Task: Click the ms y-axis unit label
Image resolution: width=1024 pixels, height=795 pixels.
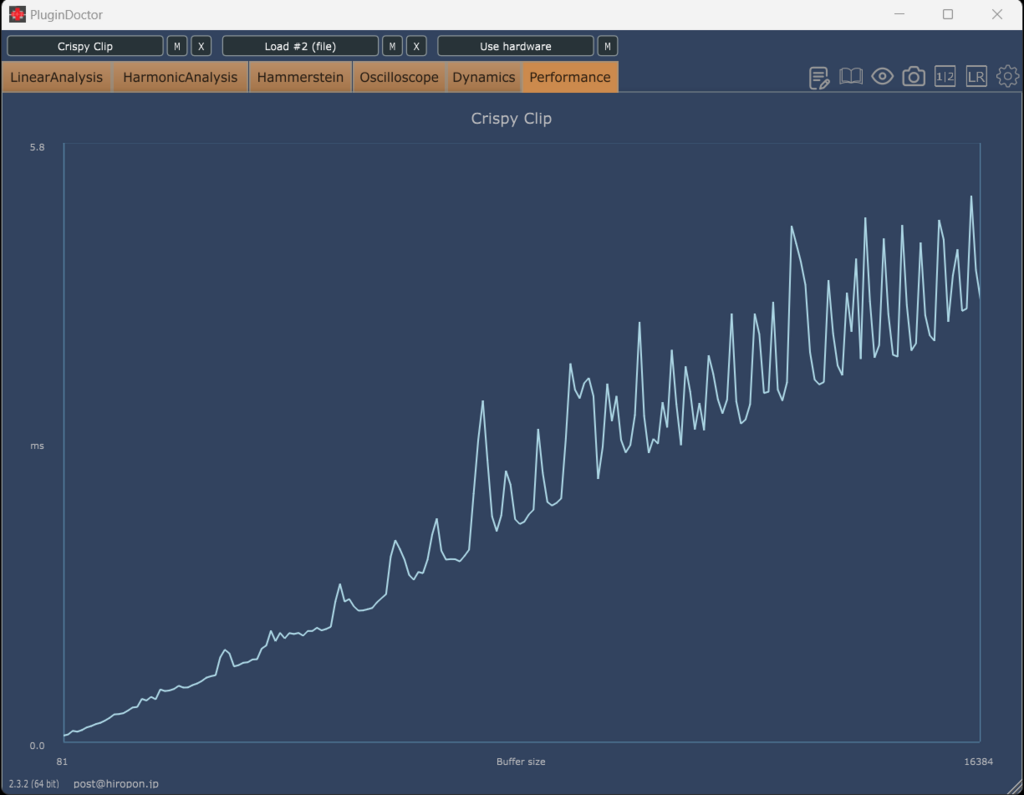Action: [37, 446]
